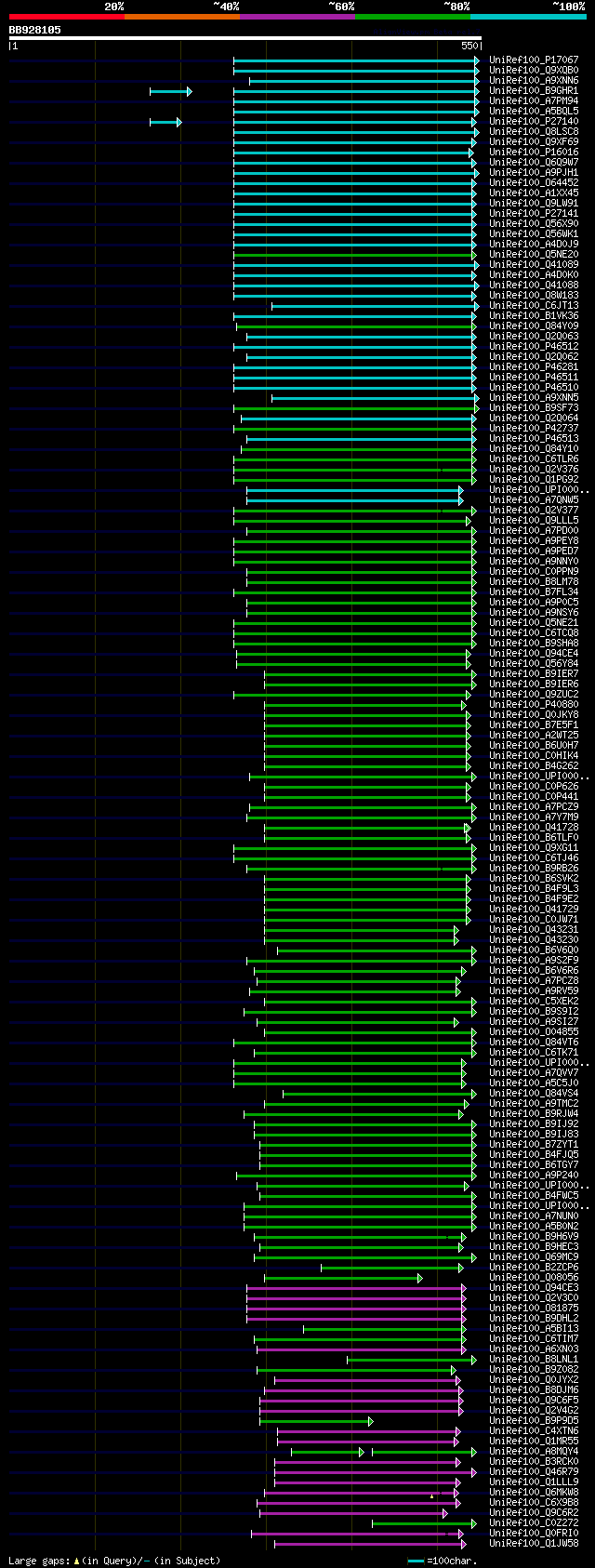
Task: Click the red 20% identity legend segment
Action: [x=66, y=17]
